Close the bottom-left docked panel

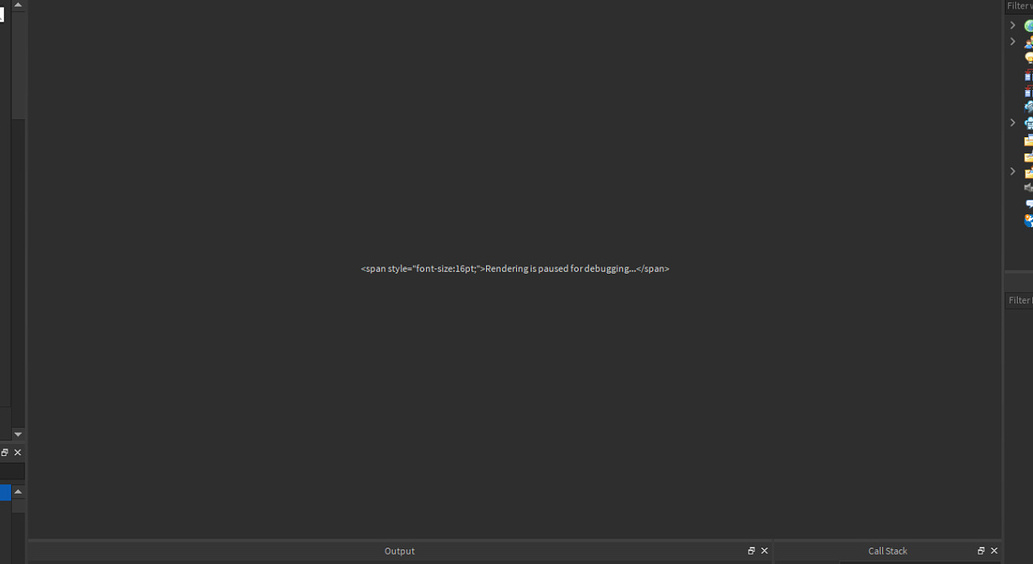[18, 453]
